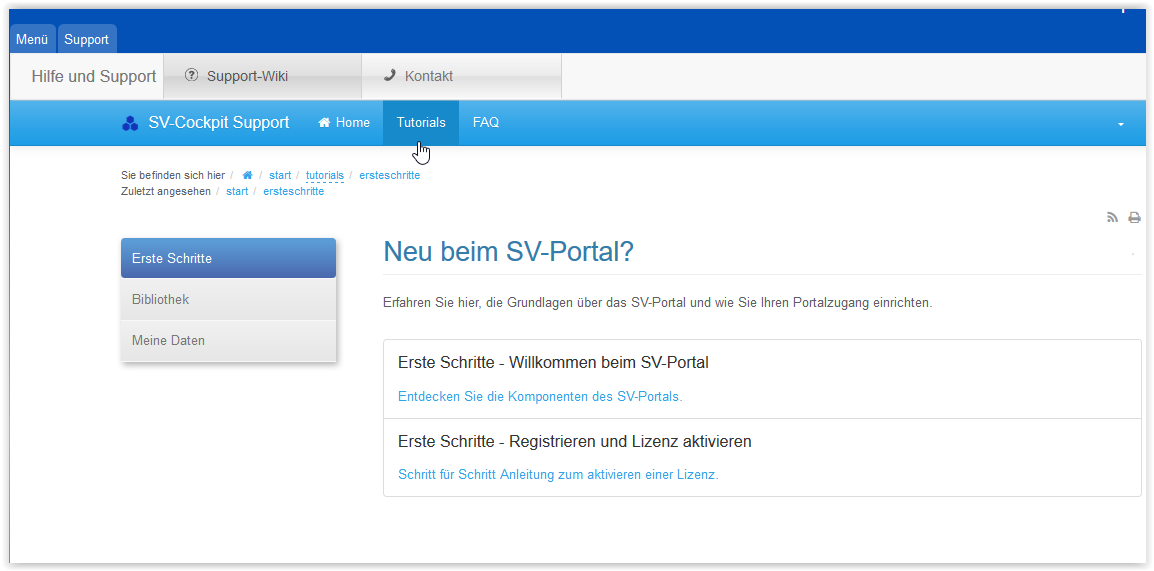Click the house icon in the navbar
This screenshot has width=1154, height=571.
(324, 123)
